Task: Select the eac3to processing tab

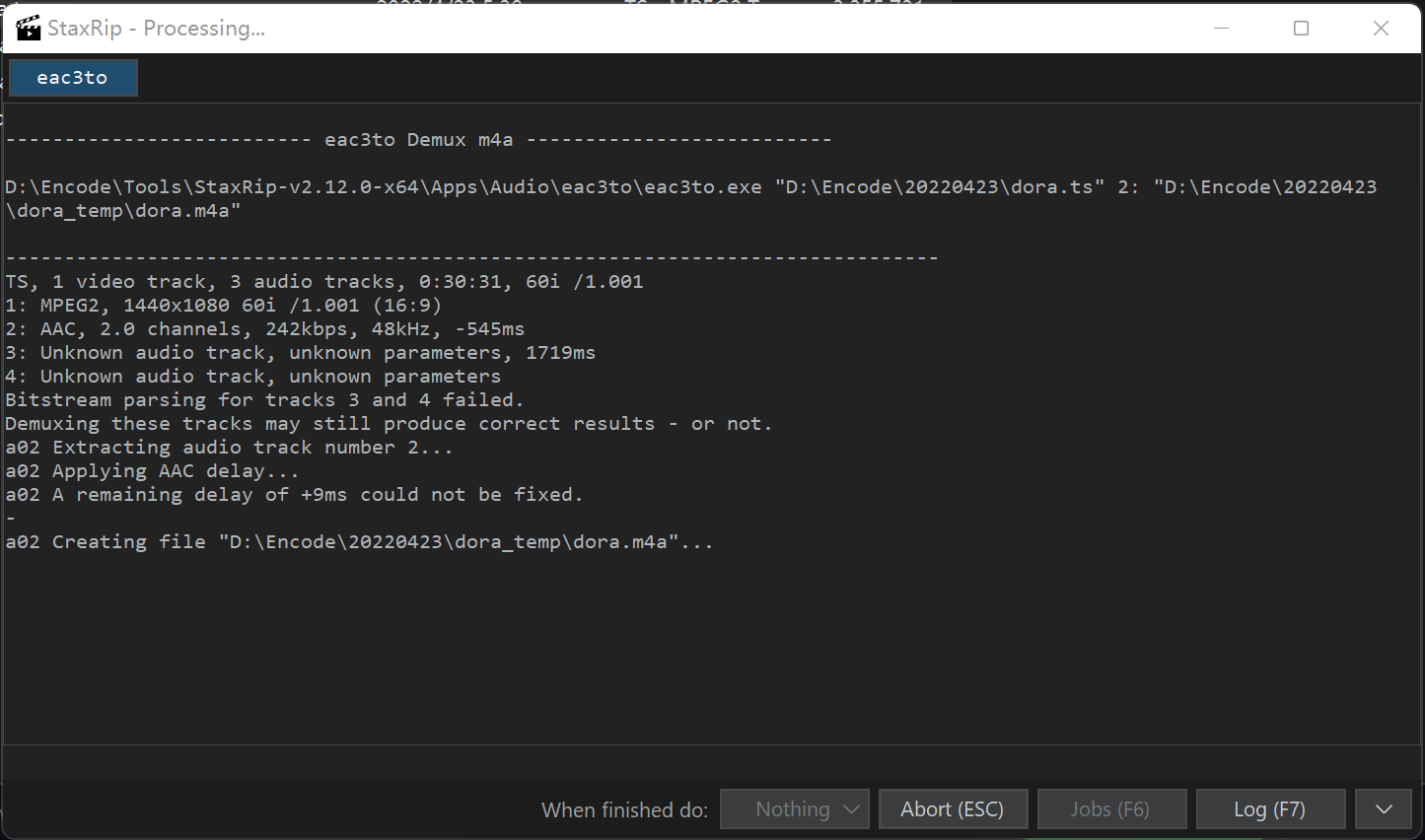Action: [73, 77]
